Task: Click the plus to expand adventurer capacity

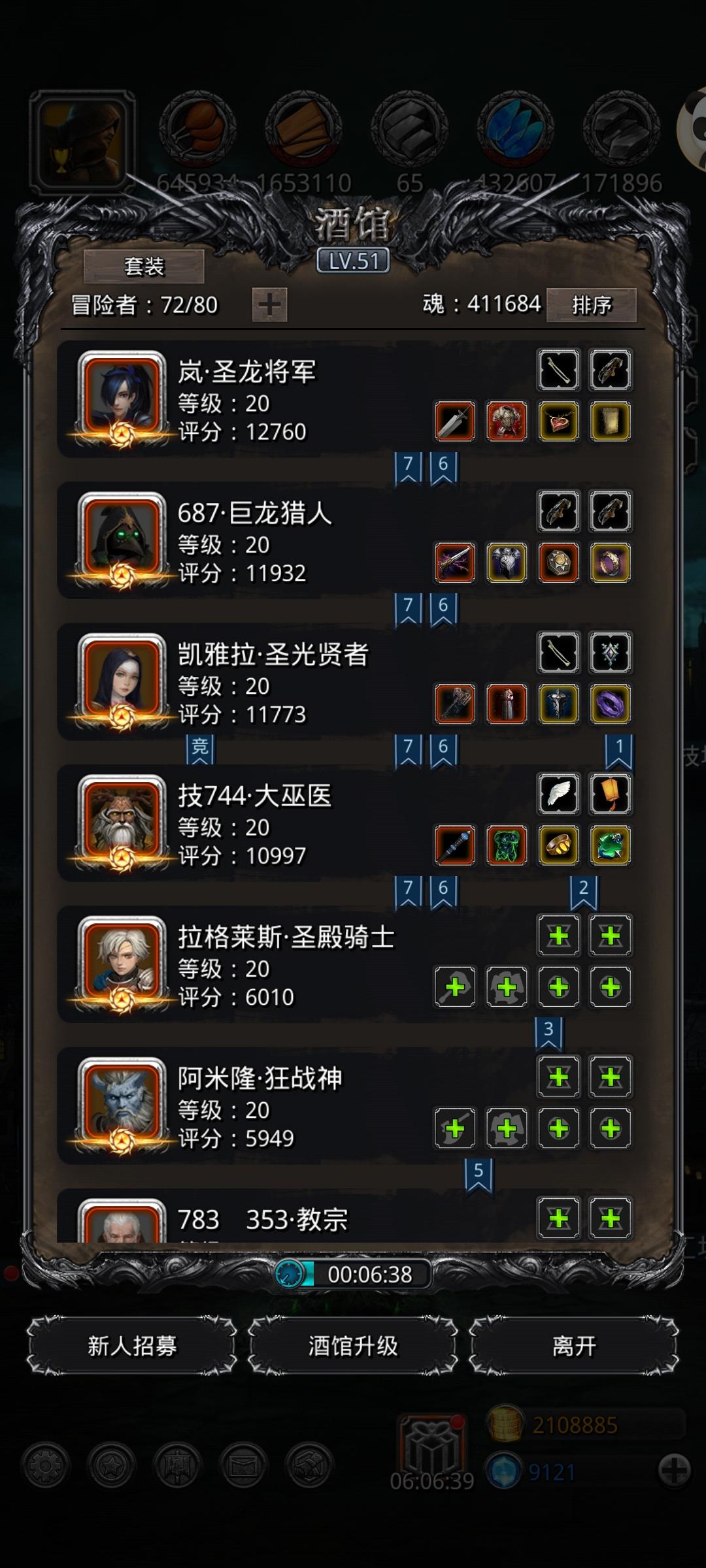Action: (269, 305)
